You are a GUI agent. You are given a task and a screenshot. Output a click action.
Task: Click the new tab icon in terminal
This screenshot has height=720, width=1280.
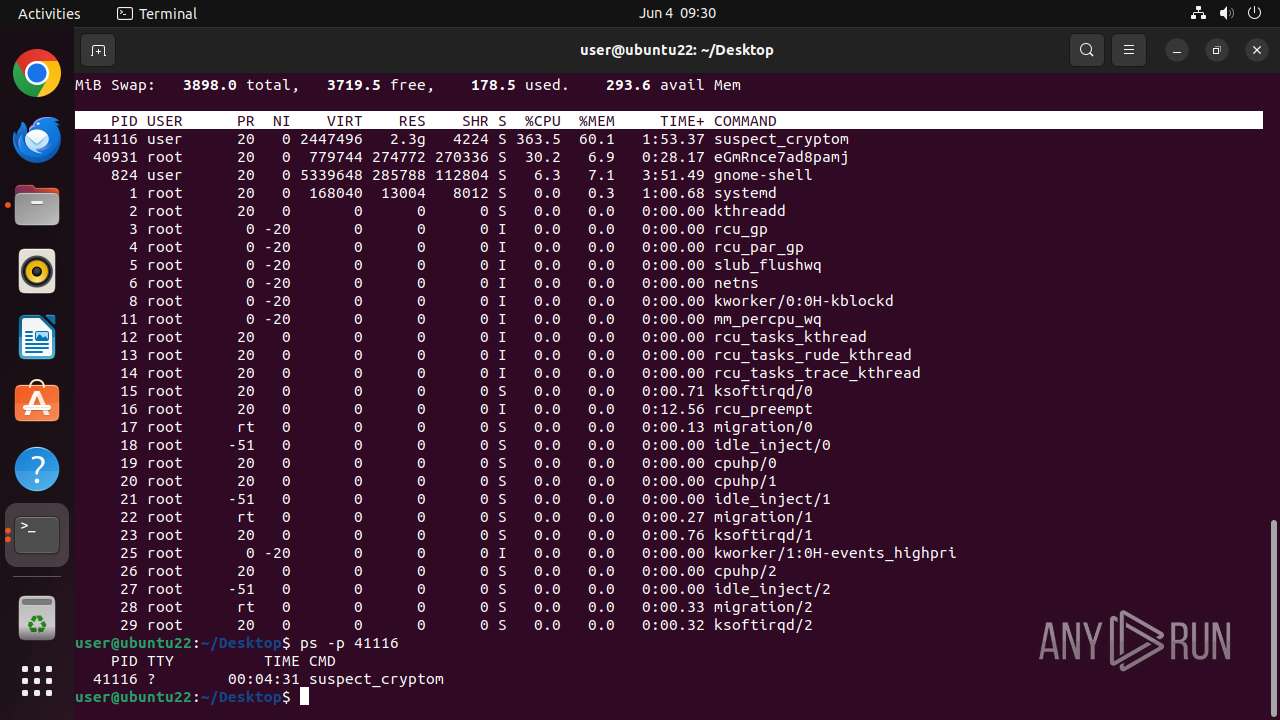[x=98, y=50]
